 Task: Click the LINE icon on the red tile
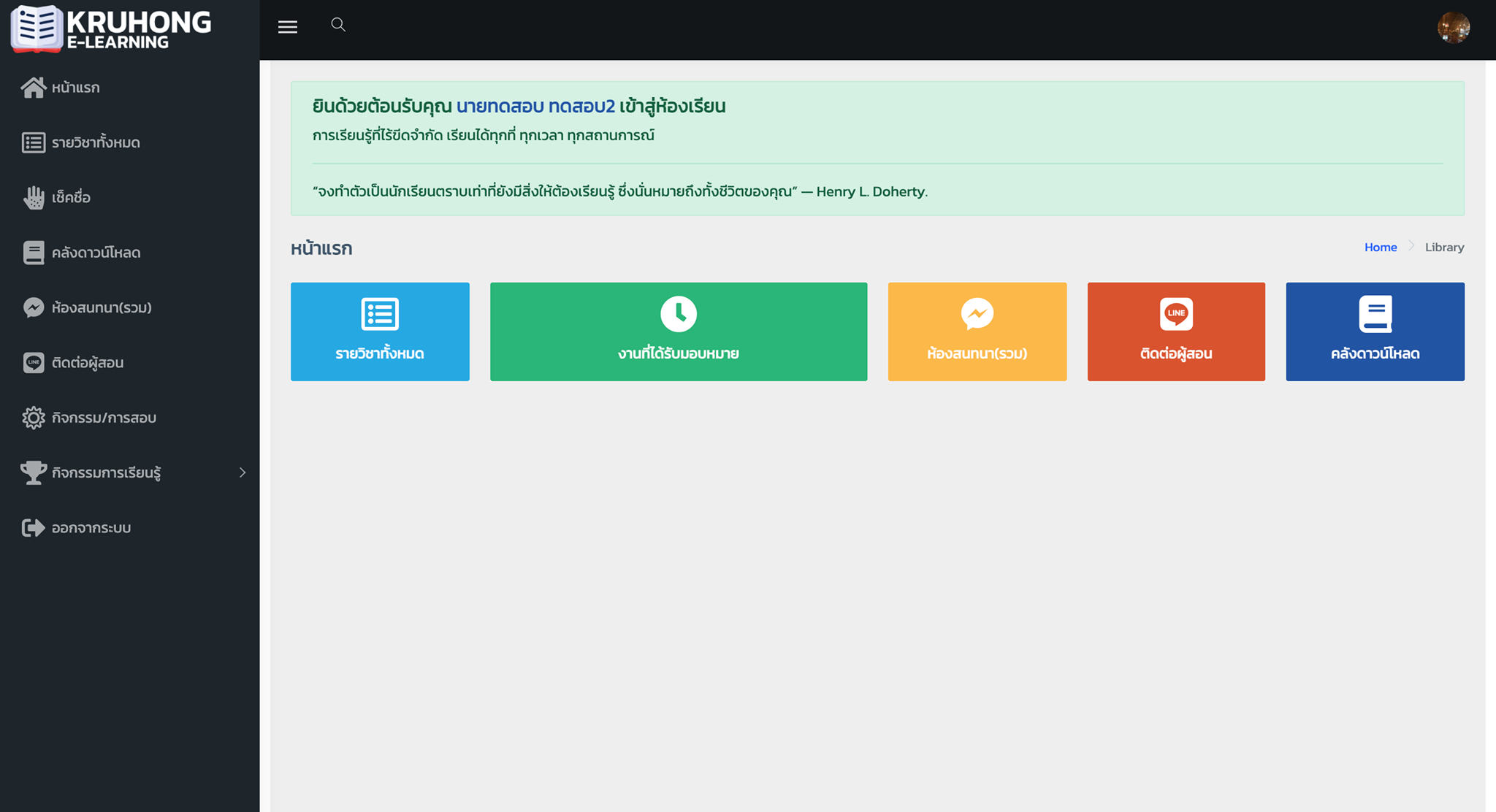[1176, 314]
